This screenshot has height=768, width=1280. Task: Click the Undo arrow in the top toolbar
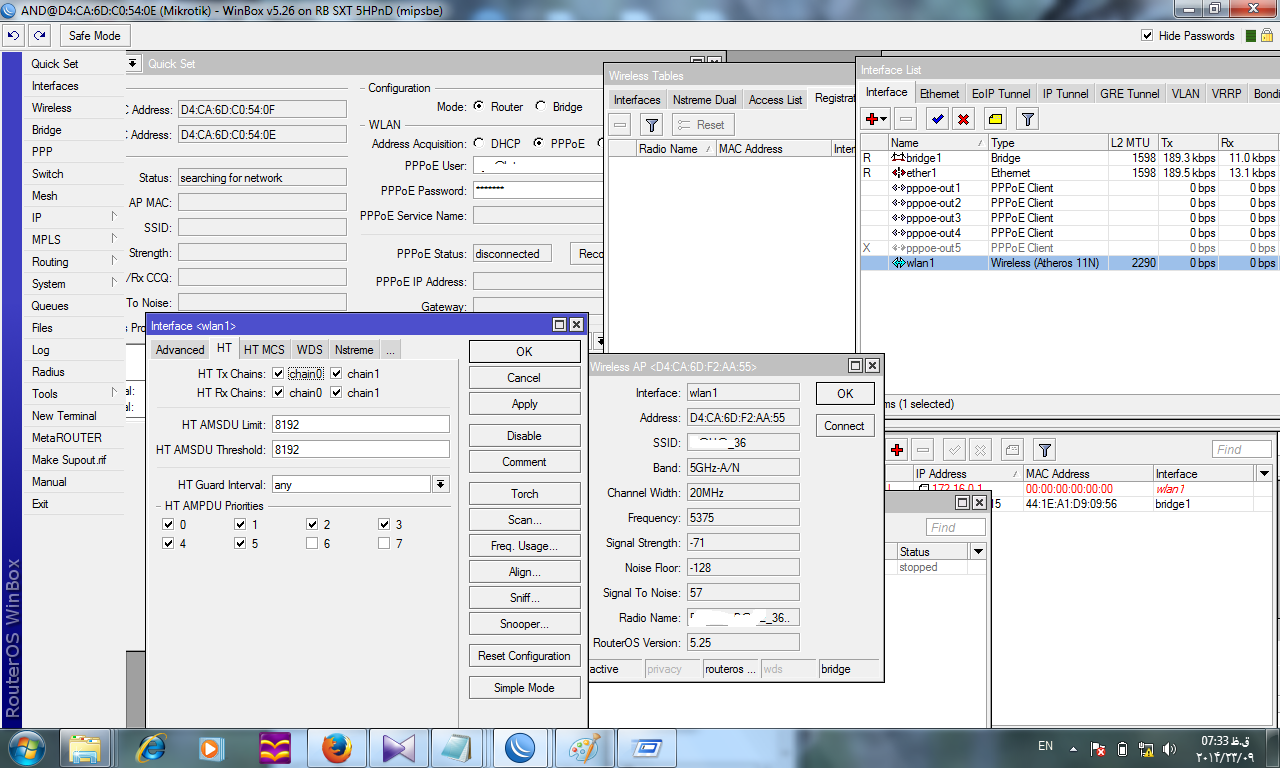[x=14, y=36]
